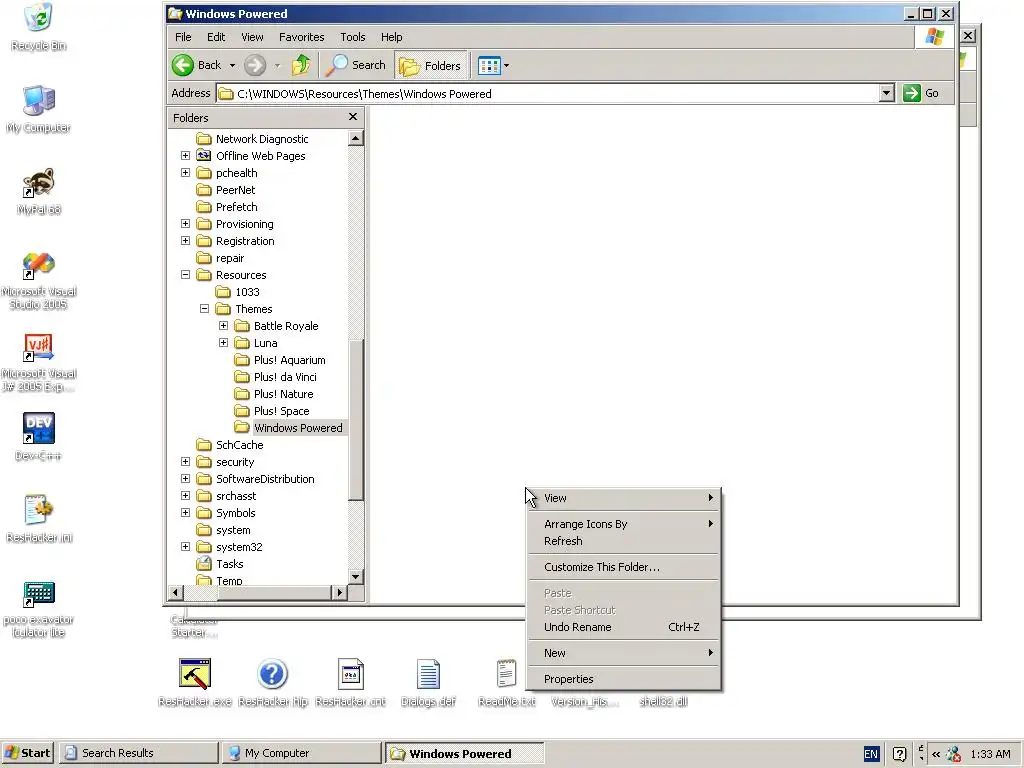Screen dimensions: 1024x768
Task: Expand the SoftwareDistribution folder
Action: (185, 478)
